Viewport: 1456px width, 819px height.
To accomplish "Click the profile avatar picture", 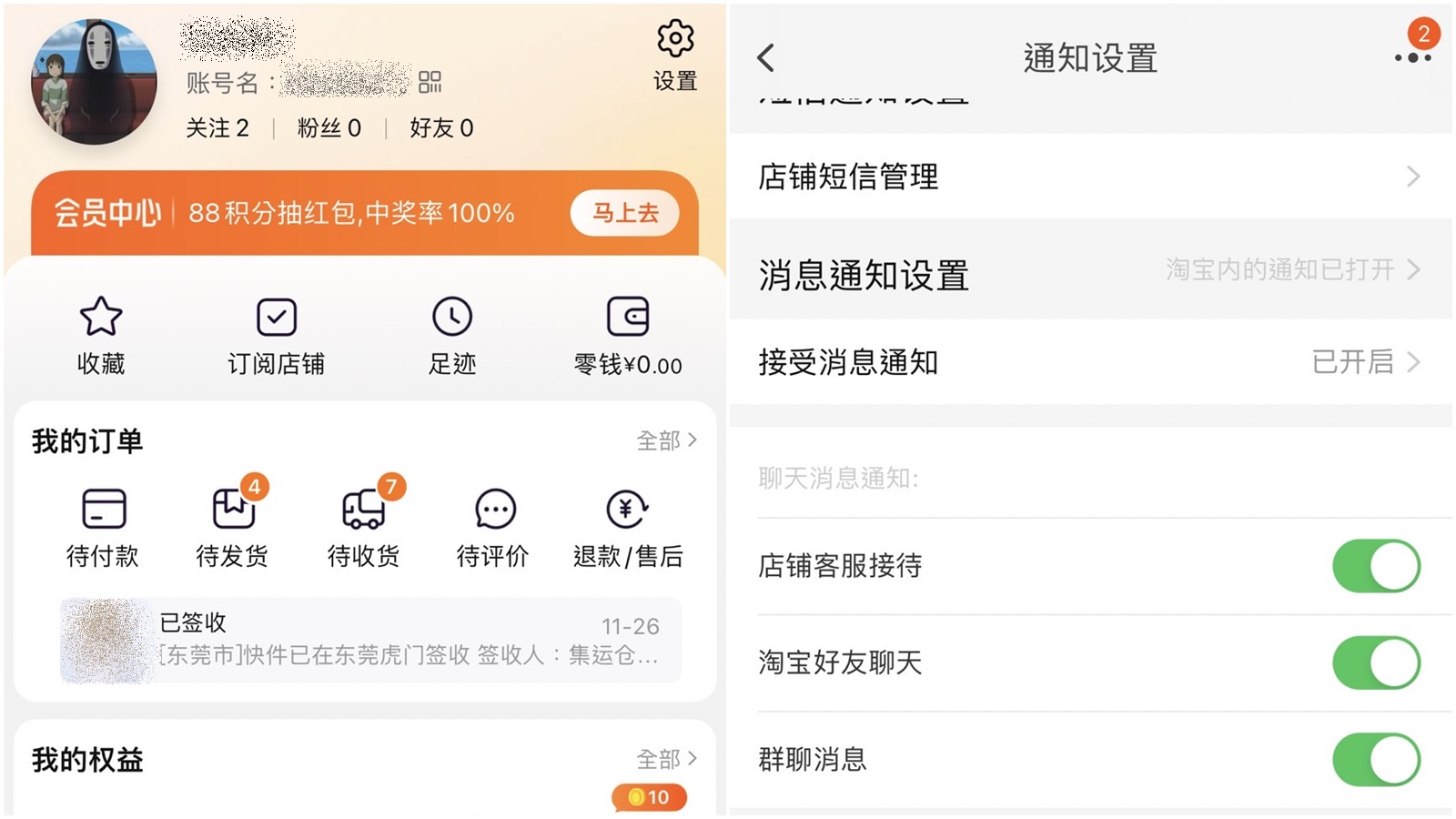I will 94,82.
